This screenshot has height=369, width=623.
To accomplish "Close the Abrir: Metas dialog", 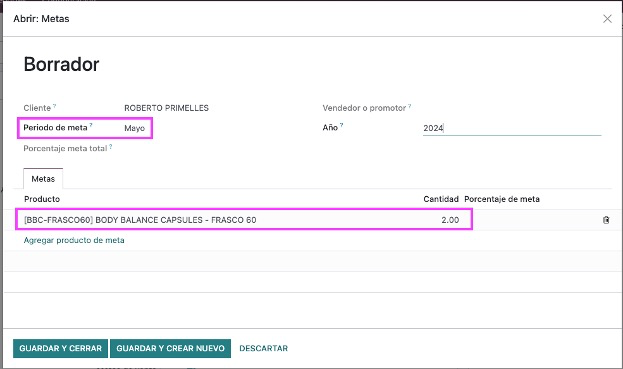I will tap(607, 19).
